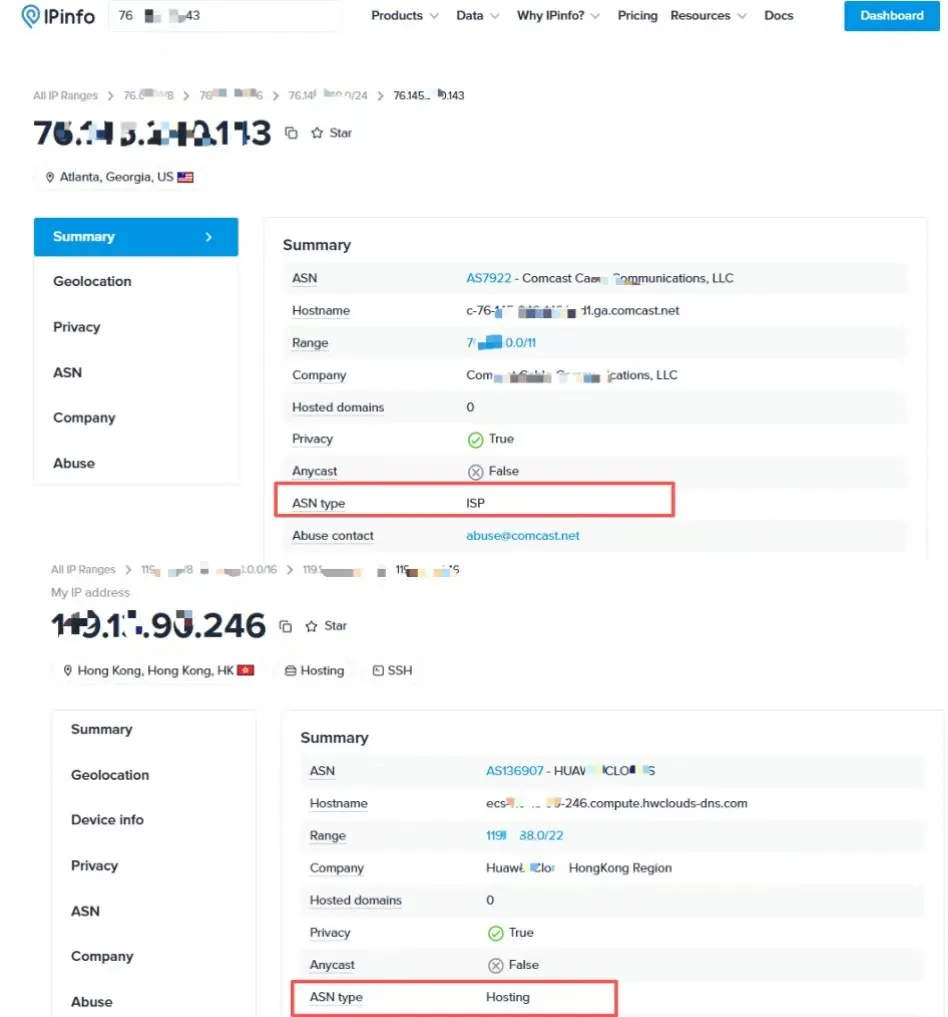Click the US flag next to Atlanta
This screenshot has width=948, height=1017.
coord(183,177)
